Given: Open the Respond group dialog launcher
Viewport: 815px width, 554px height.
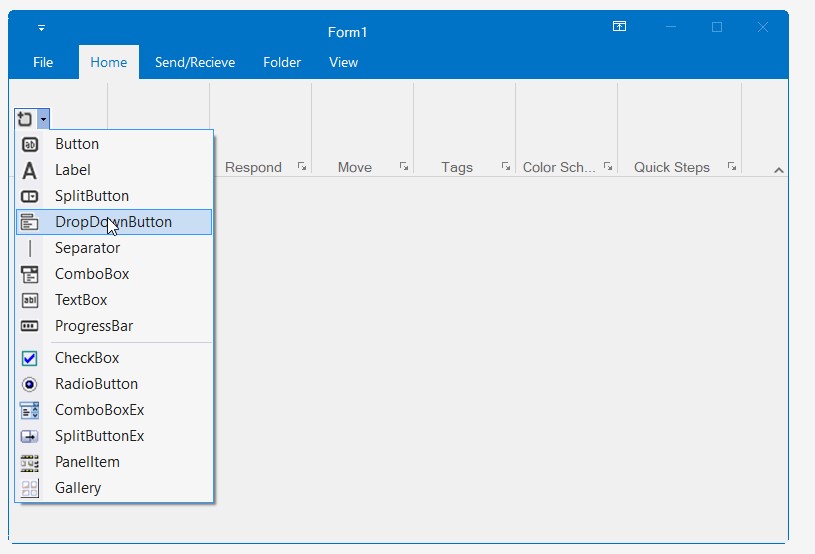Looking at the screenshot, I should 301,166.
